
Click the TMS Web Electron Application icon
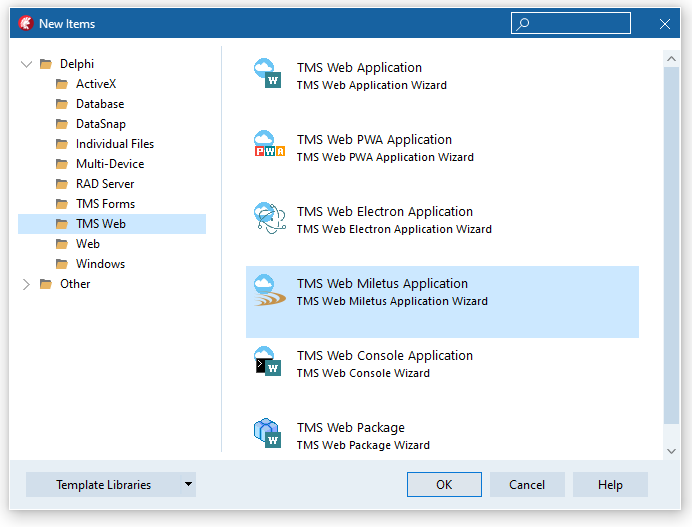[269, 218]
